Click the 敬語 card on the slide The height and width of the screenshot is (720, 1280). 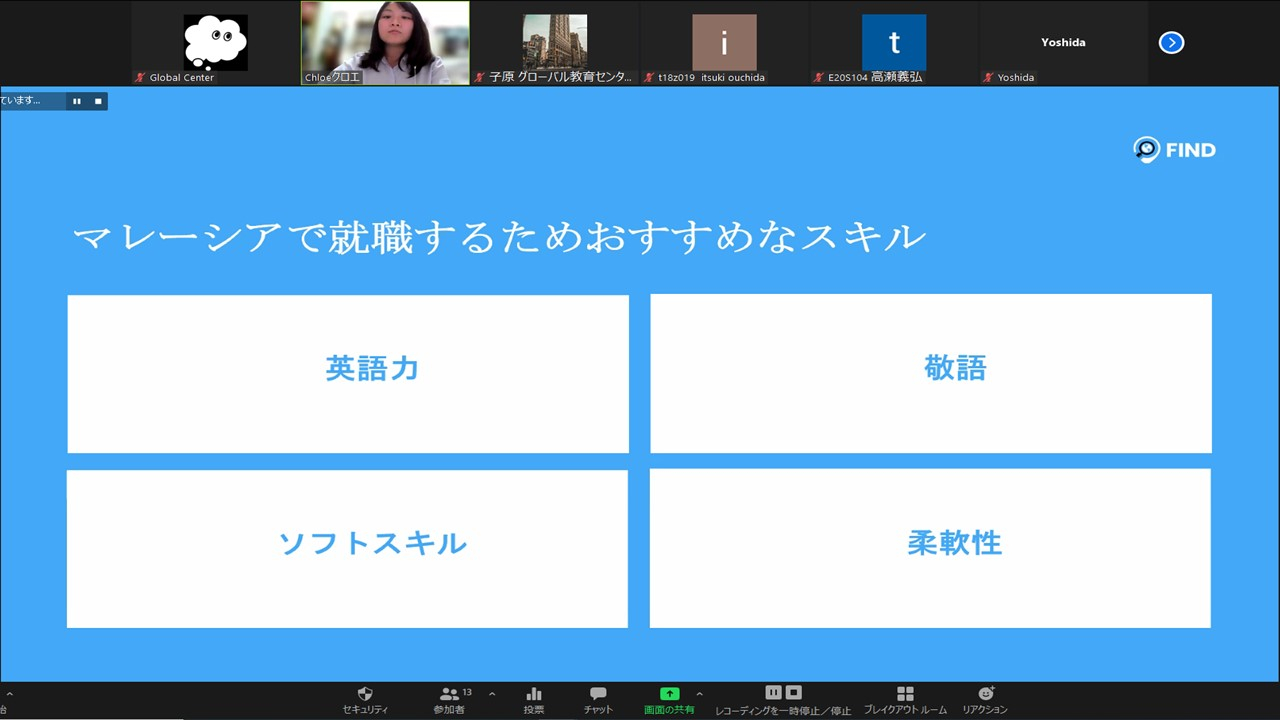click(x=931, y=374)
